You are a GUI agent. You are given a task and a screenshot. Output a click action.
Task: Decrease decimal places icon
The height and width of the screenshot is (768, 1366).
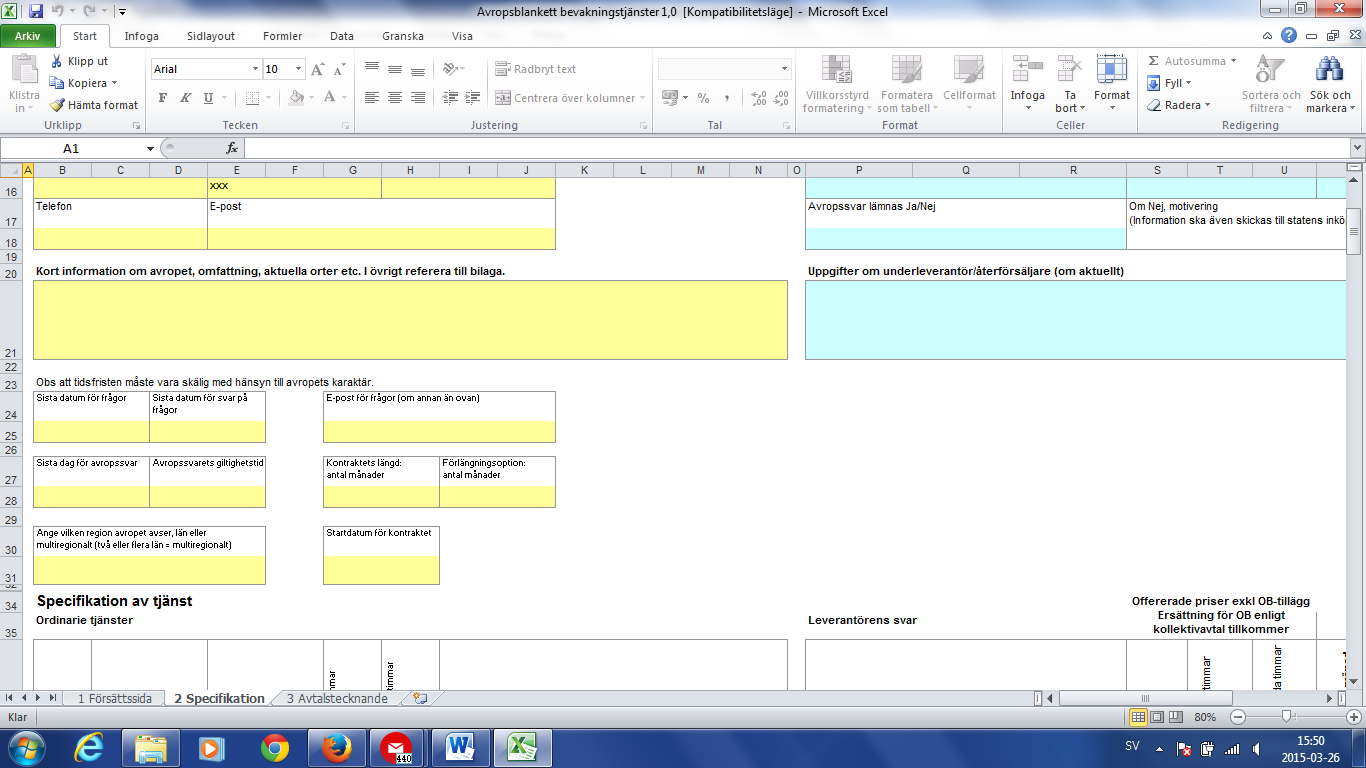[781, 98]
